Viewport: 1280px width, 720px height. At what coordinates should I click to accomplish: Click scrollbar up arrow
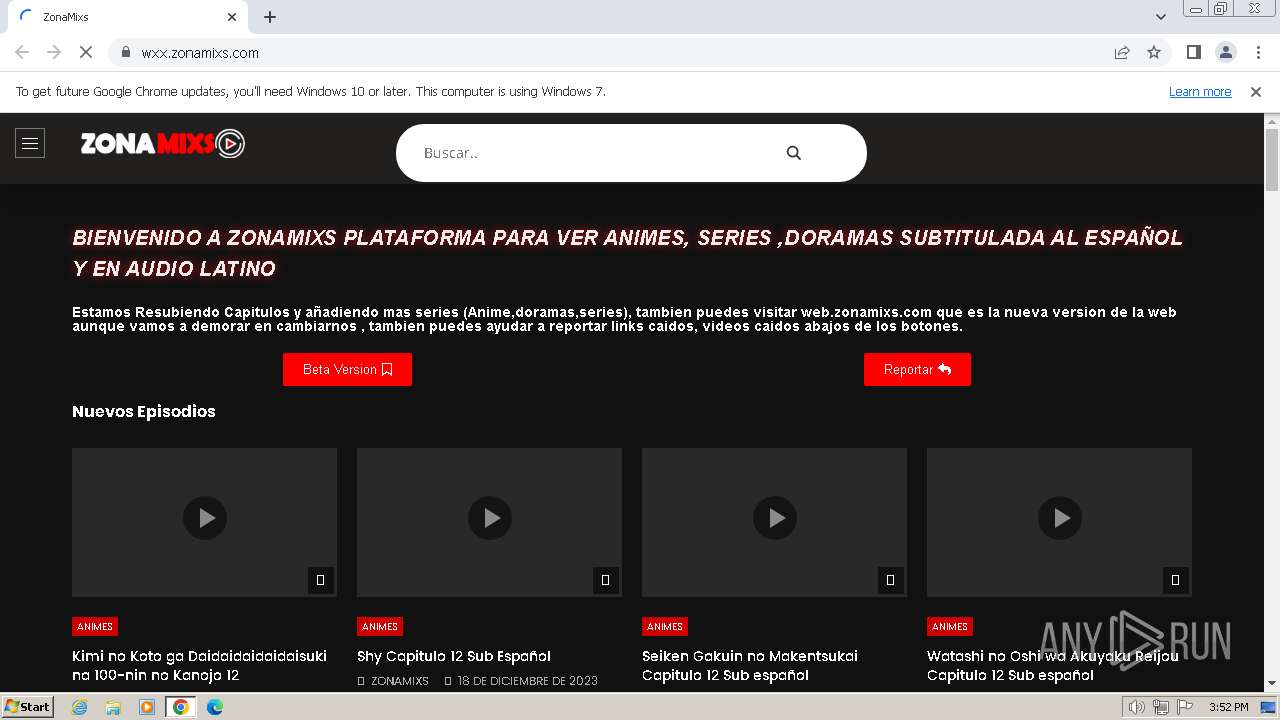(1272, 121)
